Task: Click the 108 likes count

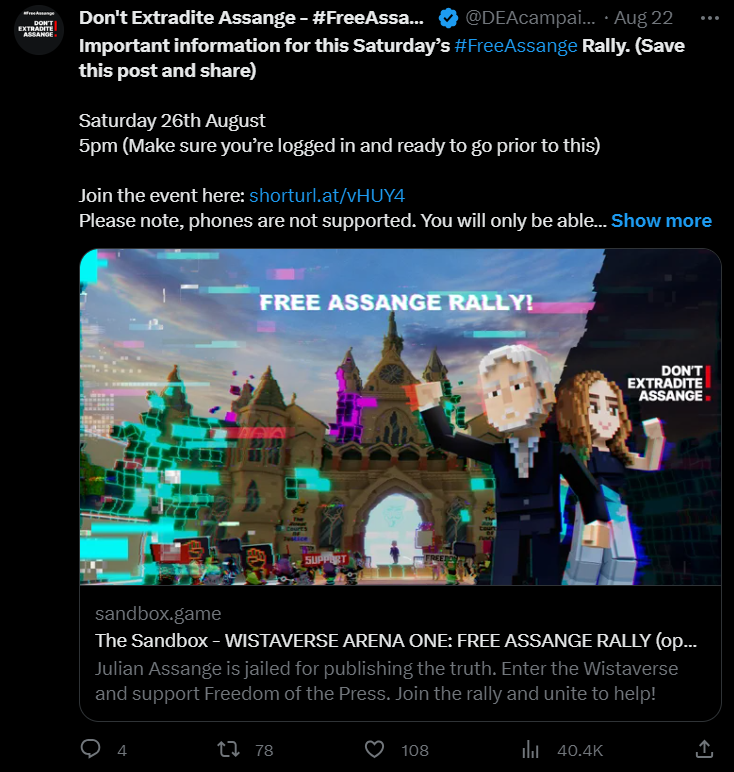Action: pyautogui.click(x=415, y=750)
